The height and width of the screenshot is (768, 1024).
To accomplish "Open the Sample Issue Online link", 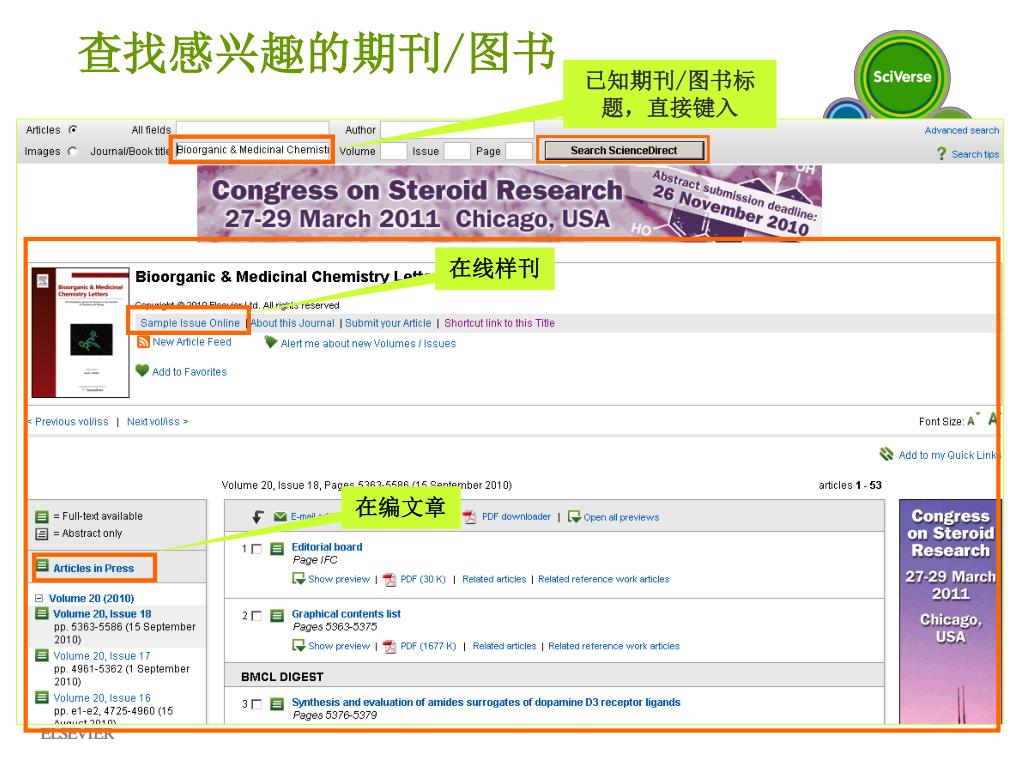I will pyautogui.click(x=190, y=323).
